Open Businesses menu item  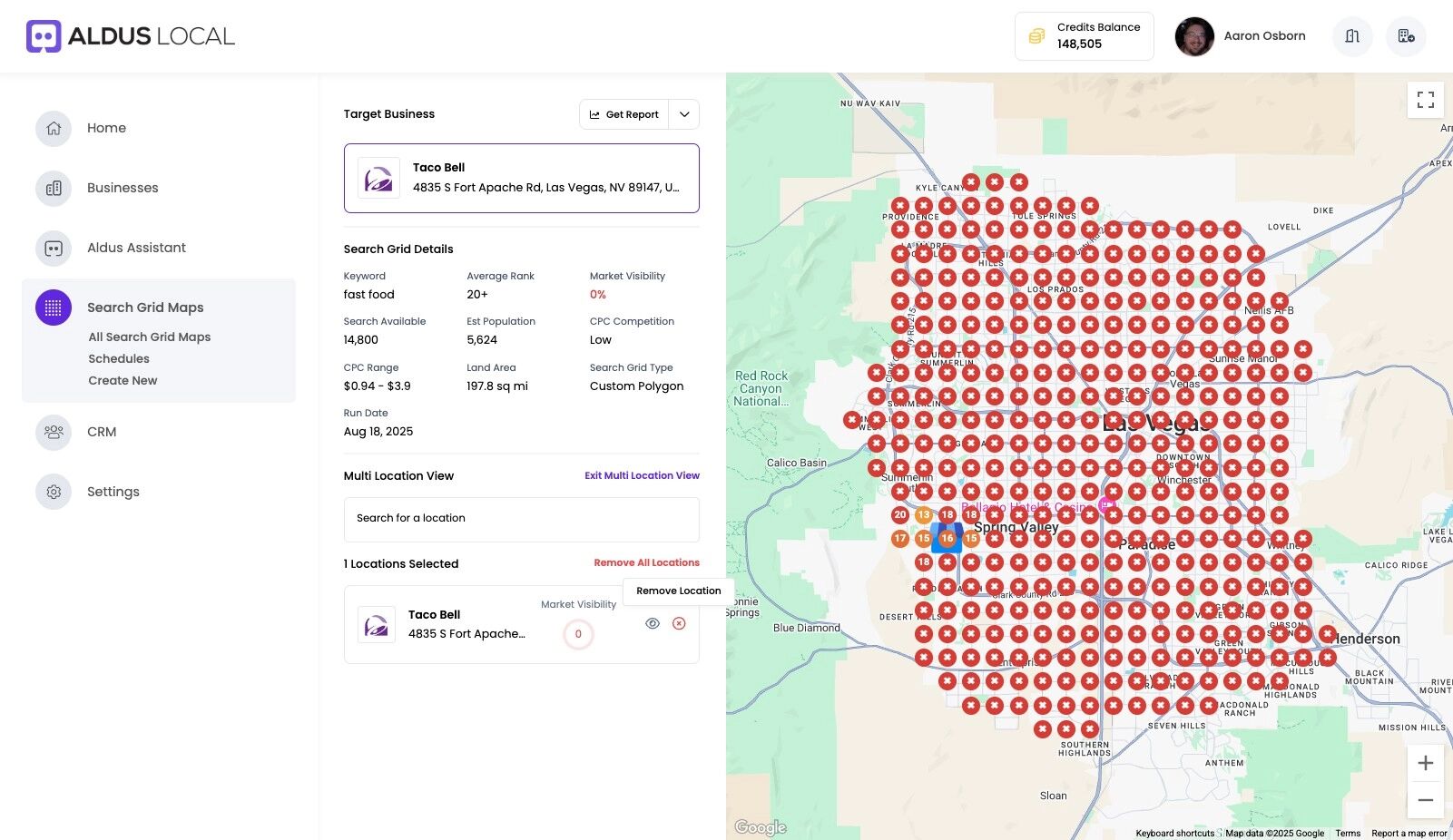tap(123, 188)
